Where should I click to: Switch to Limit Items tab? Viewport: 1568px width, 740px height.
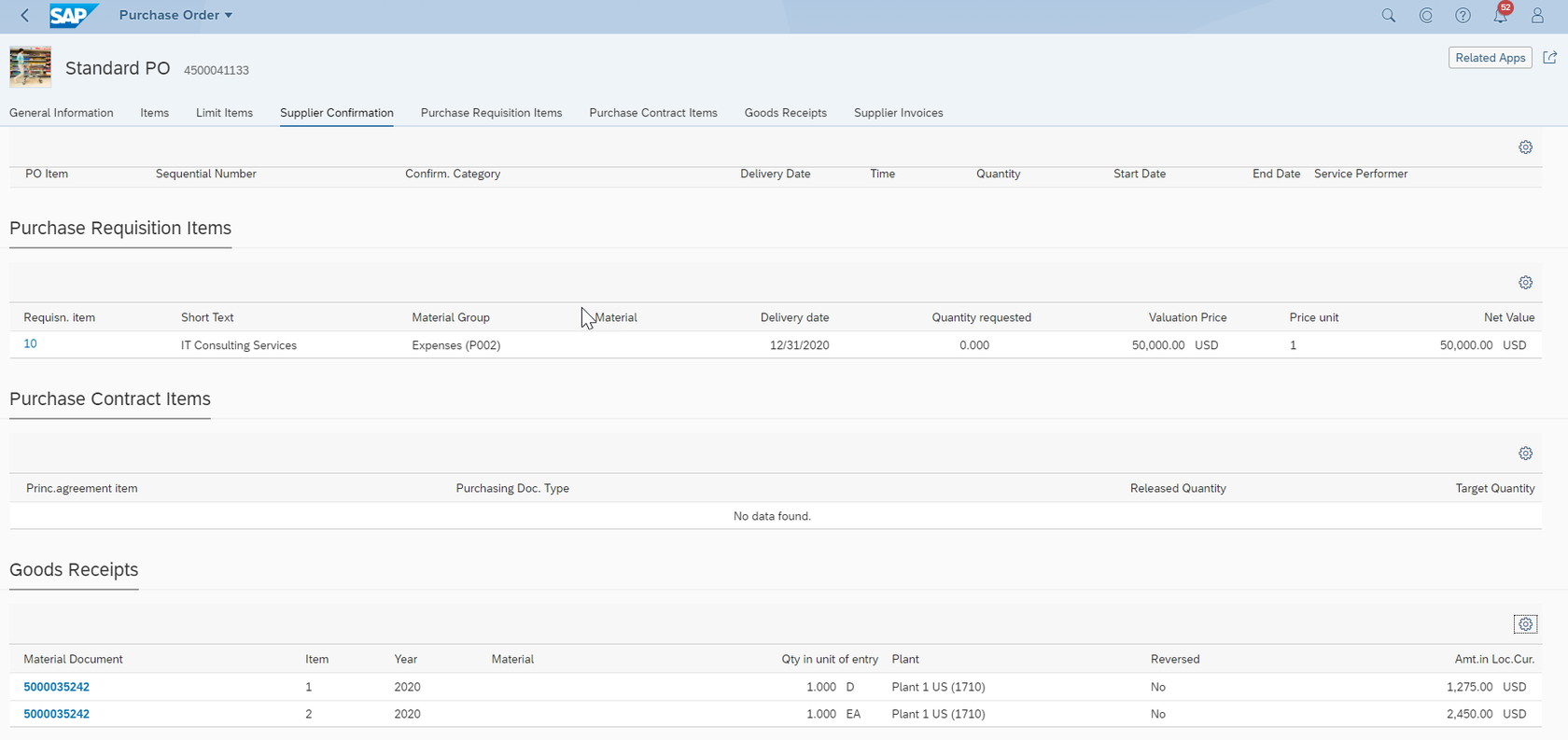[x=224, y=113]
